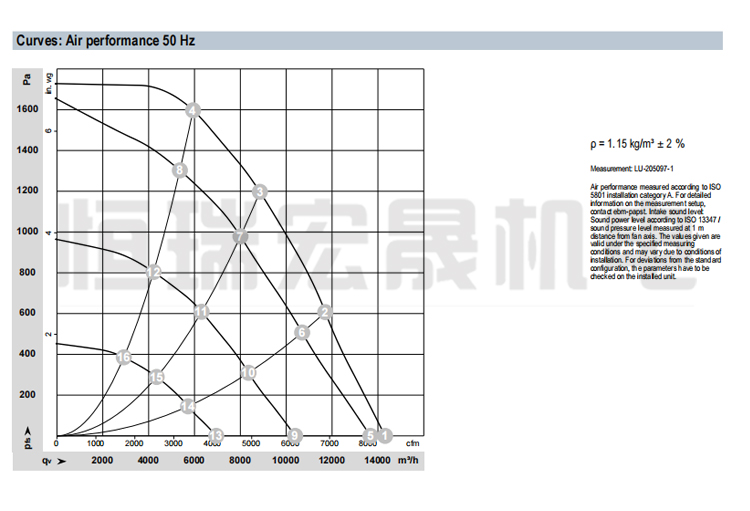Image resolution: width=750 pixels, height=511 pixels.
Task: Click data point marker 7
Action: [240, 237]
